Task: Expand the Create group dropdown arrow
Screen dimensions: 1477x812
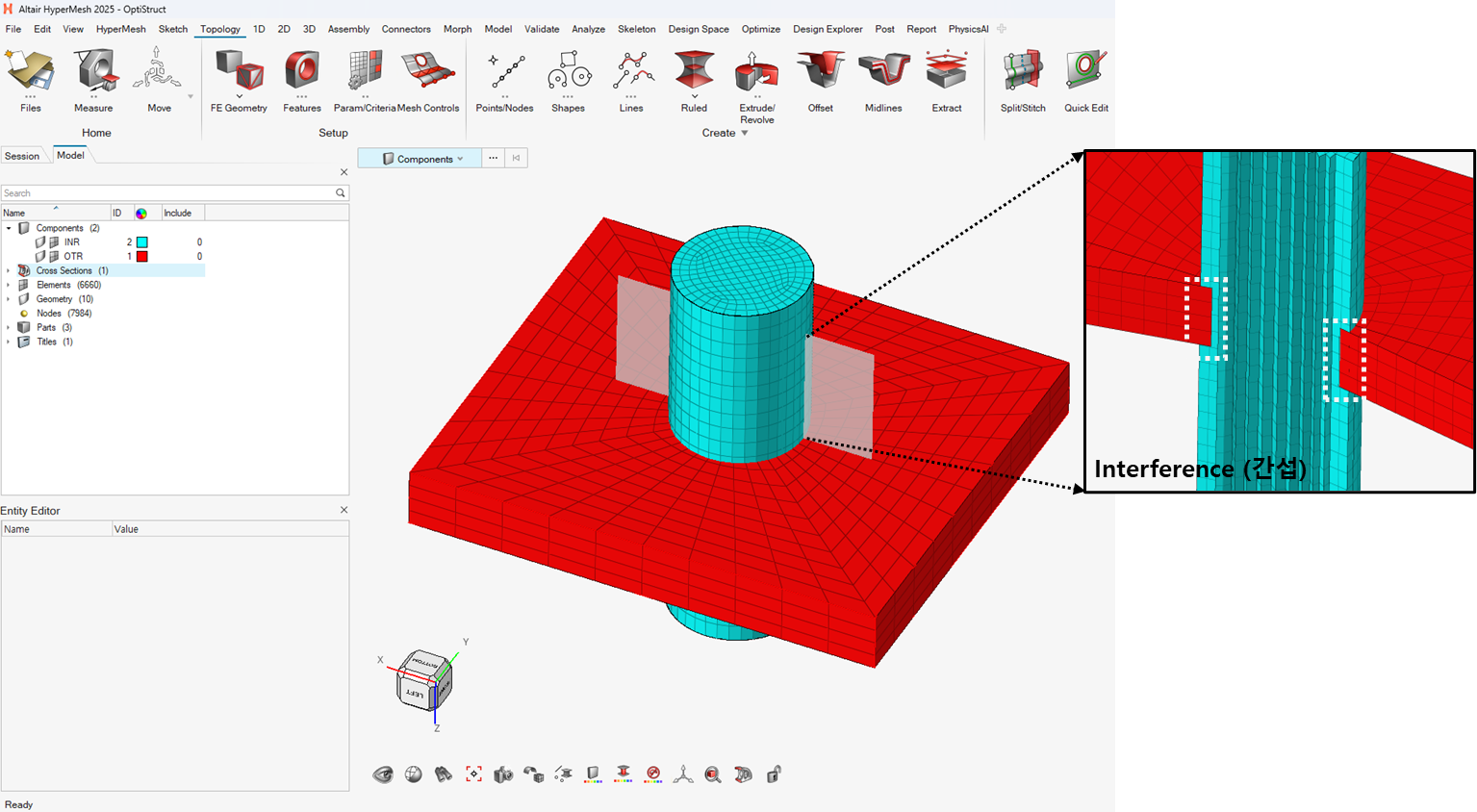Action: point(745,133)
